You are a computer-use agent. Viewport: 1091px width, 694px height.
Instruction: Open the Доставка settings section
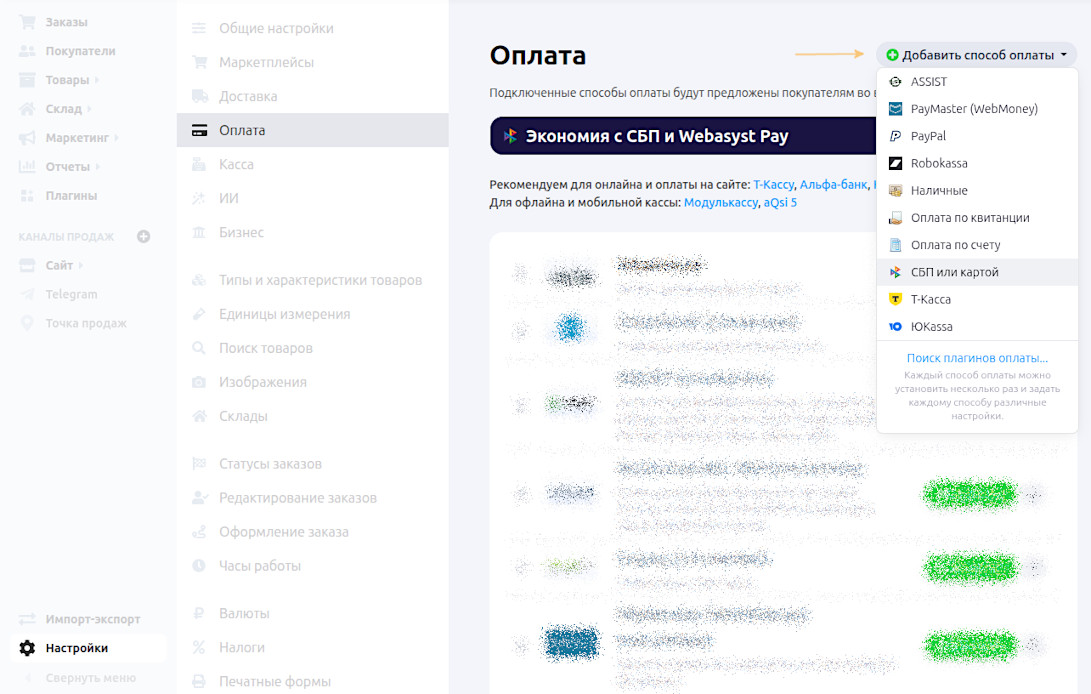click(x=248, y=96)
